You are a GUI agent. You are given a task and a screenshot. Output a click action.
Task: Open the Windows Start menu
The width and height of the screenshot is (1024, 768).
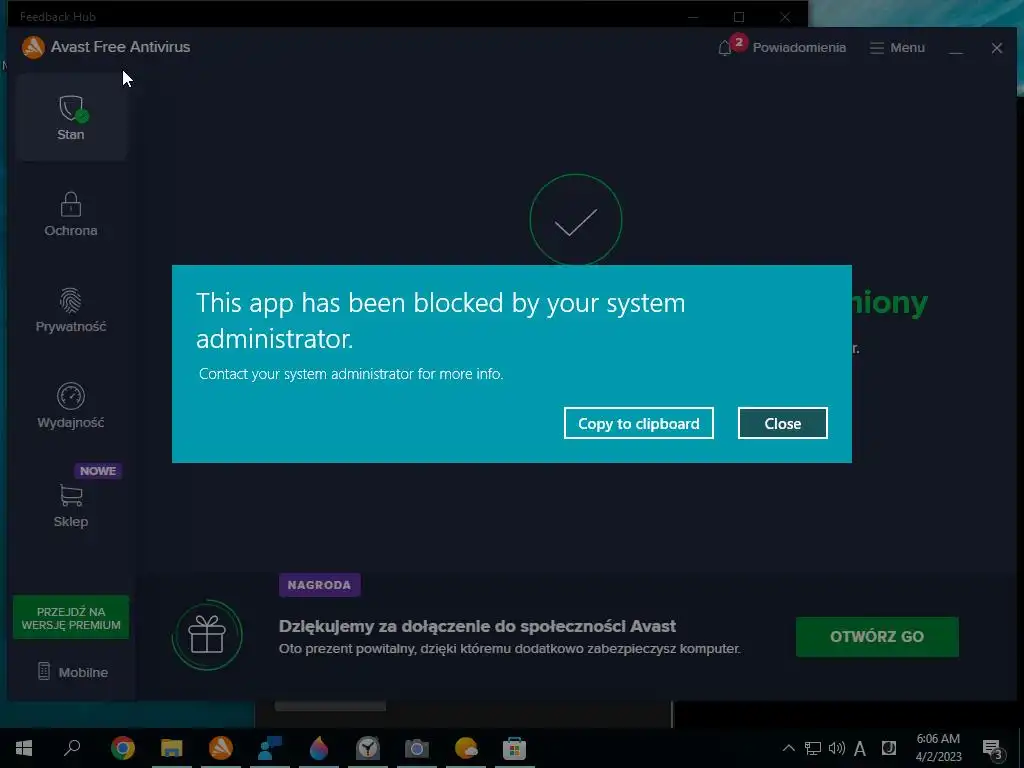coord(24,748)
